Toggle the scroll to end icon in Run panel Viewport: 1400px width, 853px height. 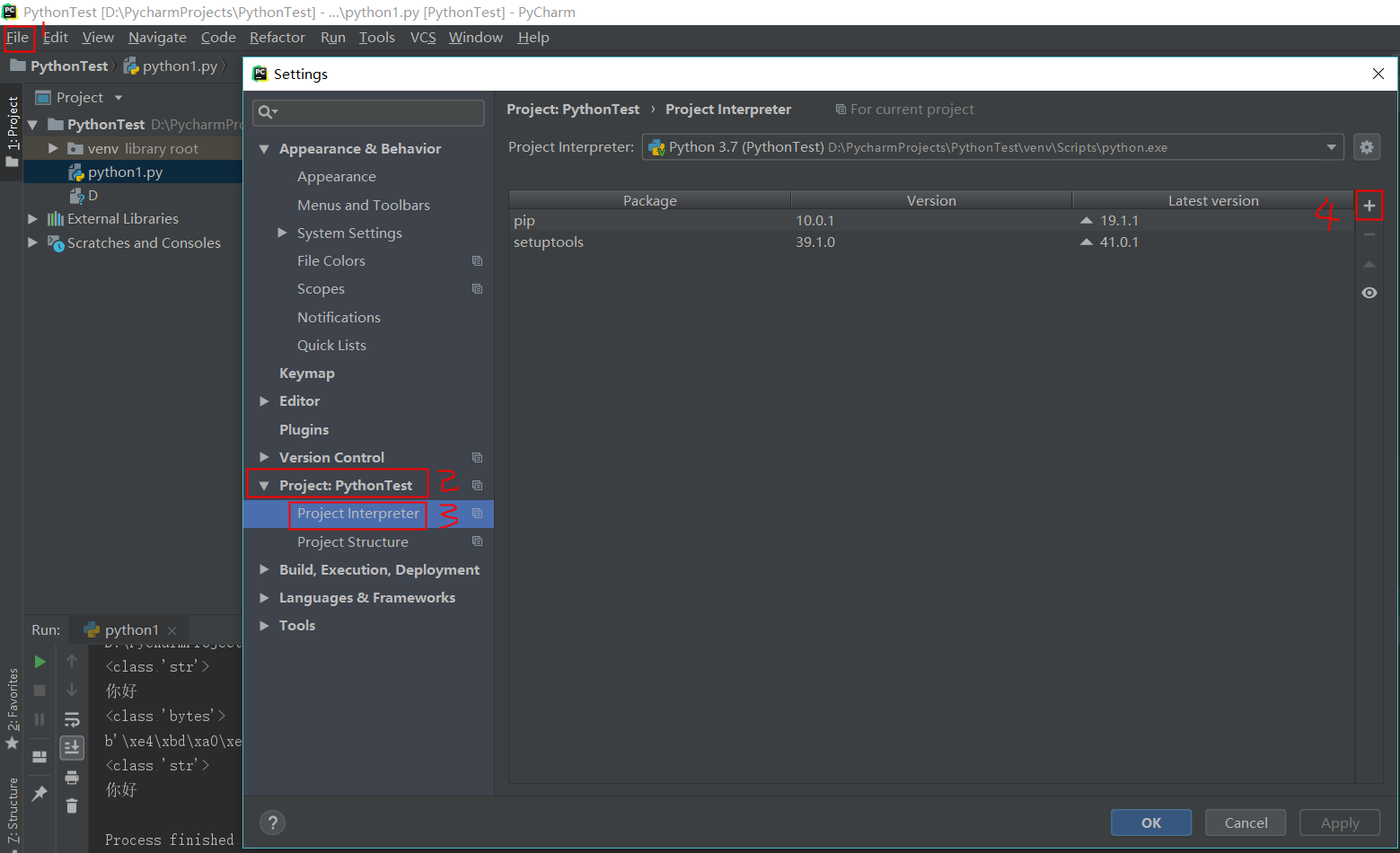(72, 747)
